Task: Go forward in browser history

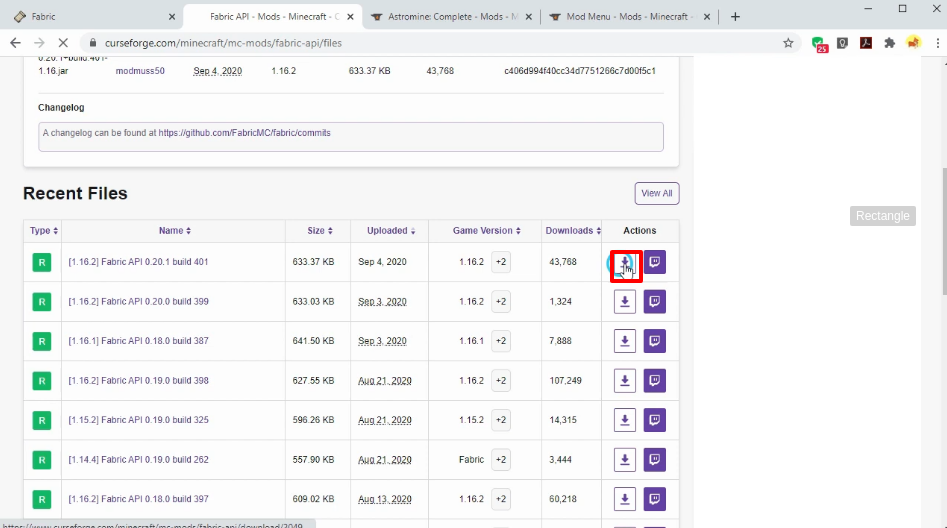Action: 39,43
